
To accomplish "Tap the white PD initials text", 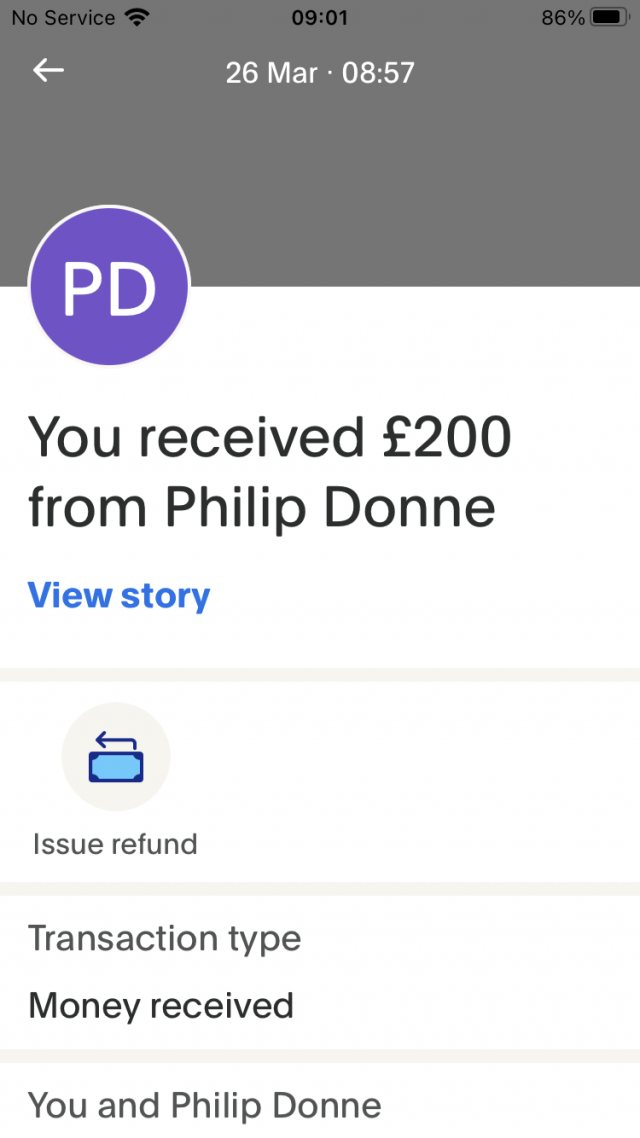I will (x=109, y=289).
